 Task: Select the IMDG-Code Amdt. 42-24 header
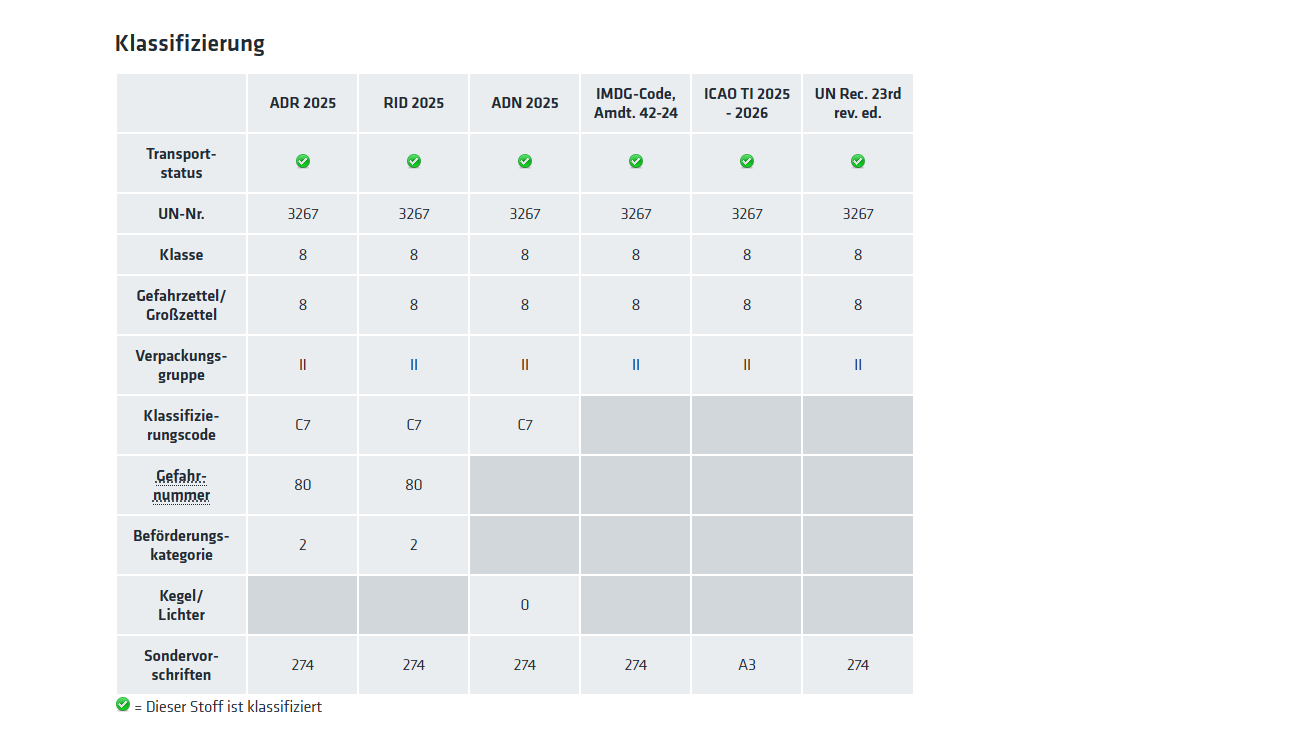(x=636, y=103)
